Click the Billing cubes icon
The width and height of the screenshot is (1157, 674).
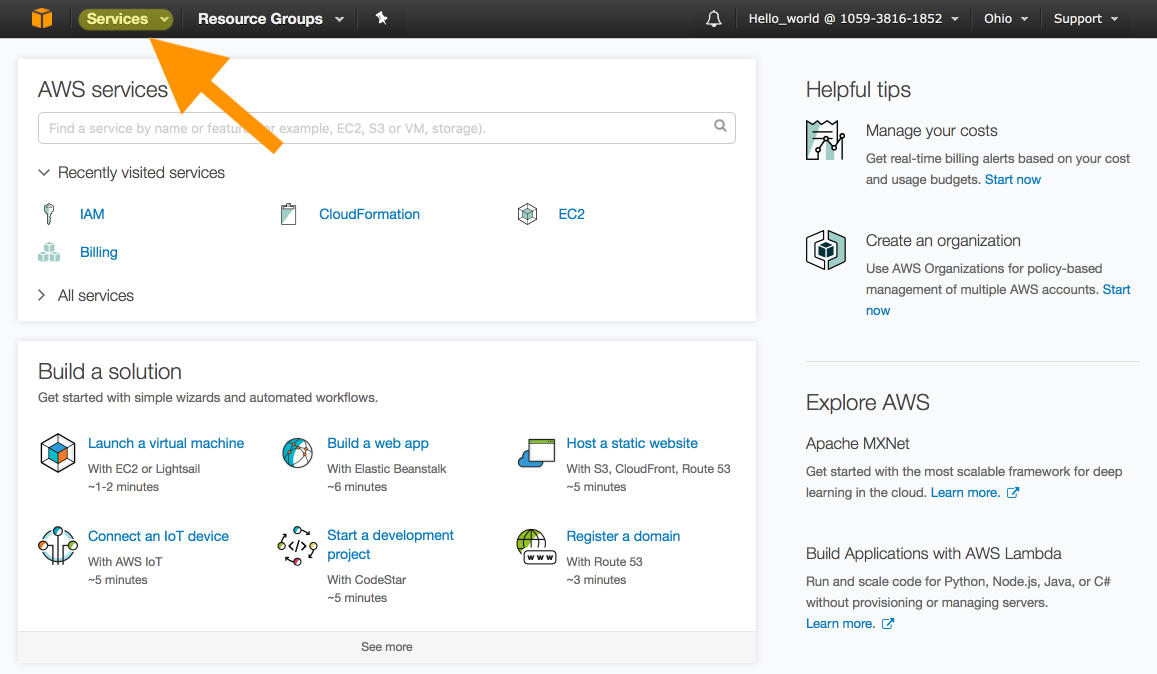coord(49,252)
